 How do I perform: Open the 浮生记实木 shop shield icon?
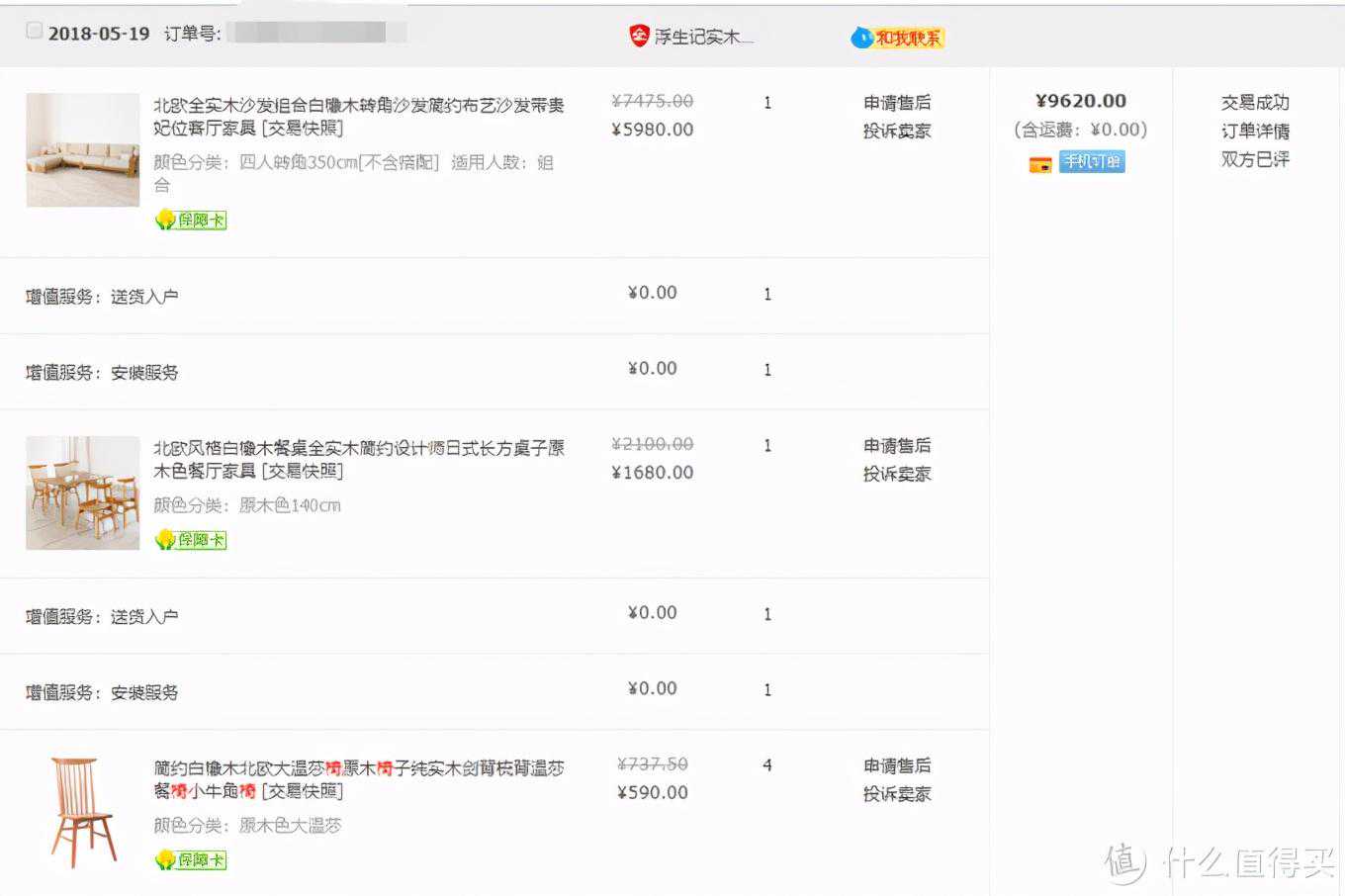pos(639,37)
